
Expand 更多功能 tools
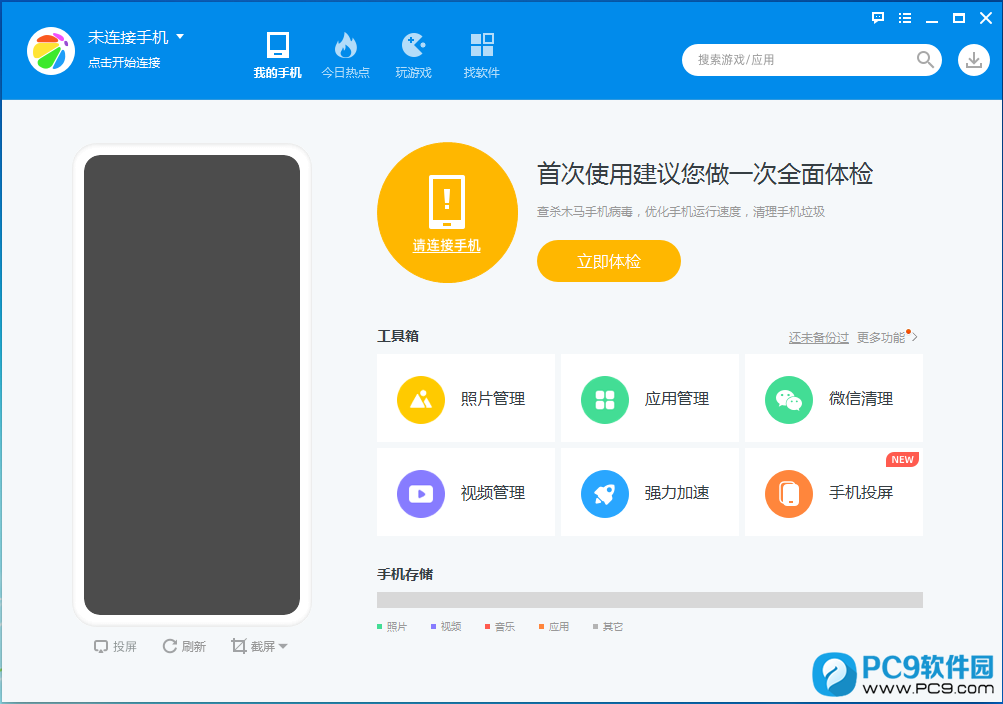click(x=887, y=338)
